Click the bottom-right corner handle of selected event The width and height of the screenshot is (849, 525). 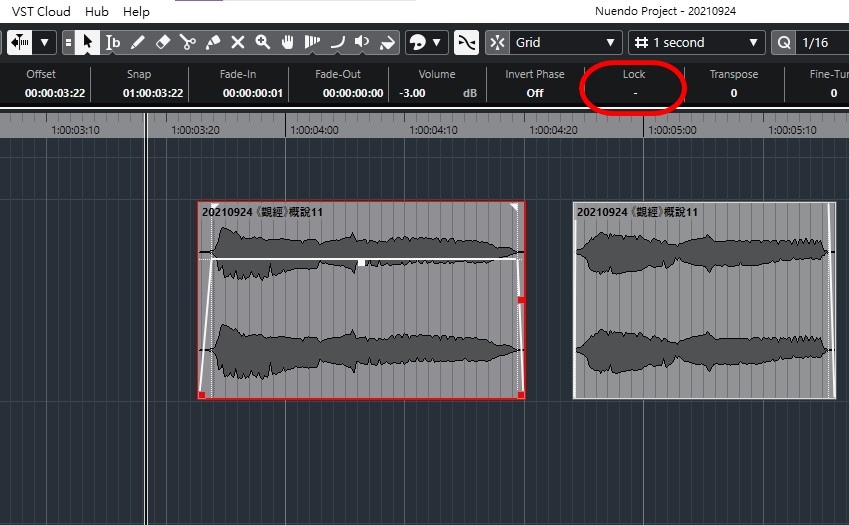(x=521, y=395)
